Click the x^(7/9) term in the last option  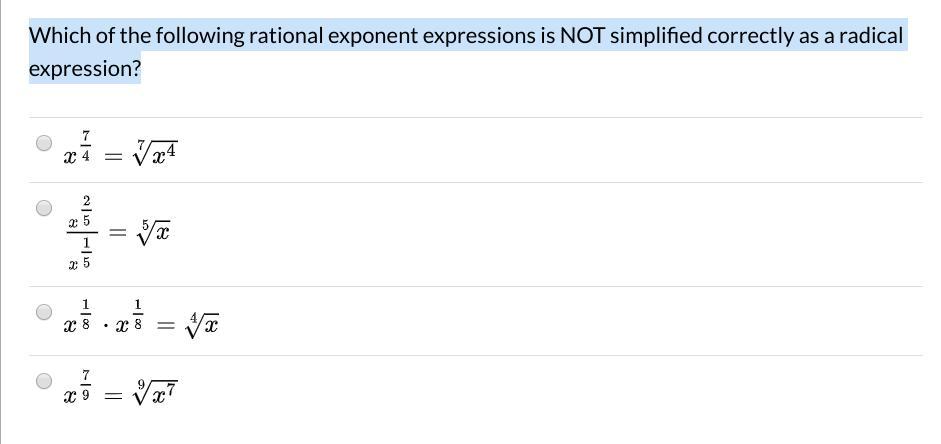[x=77, y=386]
